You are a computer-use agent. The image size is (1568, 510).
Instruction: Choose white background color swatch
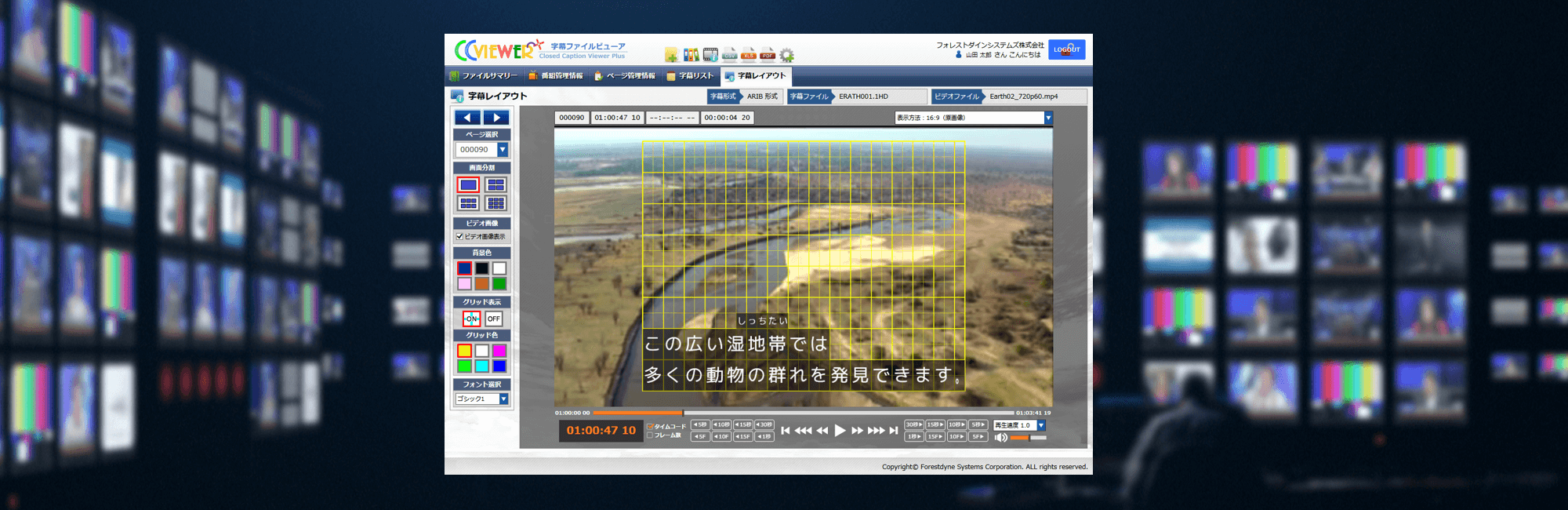[499, 268]
